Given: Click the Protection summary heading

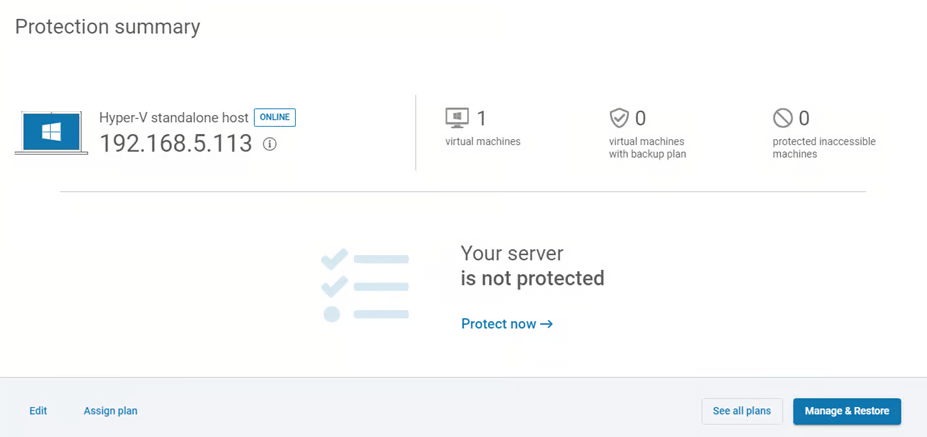Looking at the screenshot, I should tap(107, 27).
